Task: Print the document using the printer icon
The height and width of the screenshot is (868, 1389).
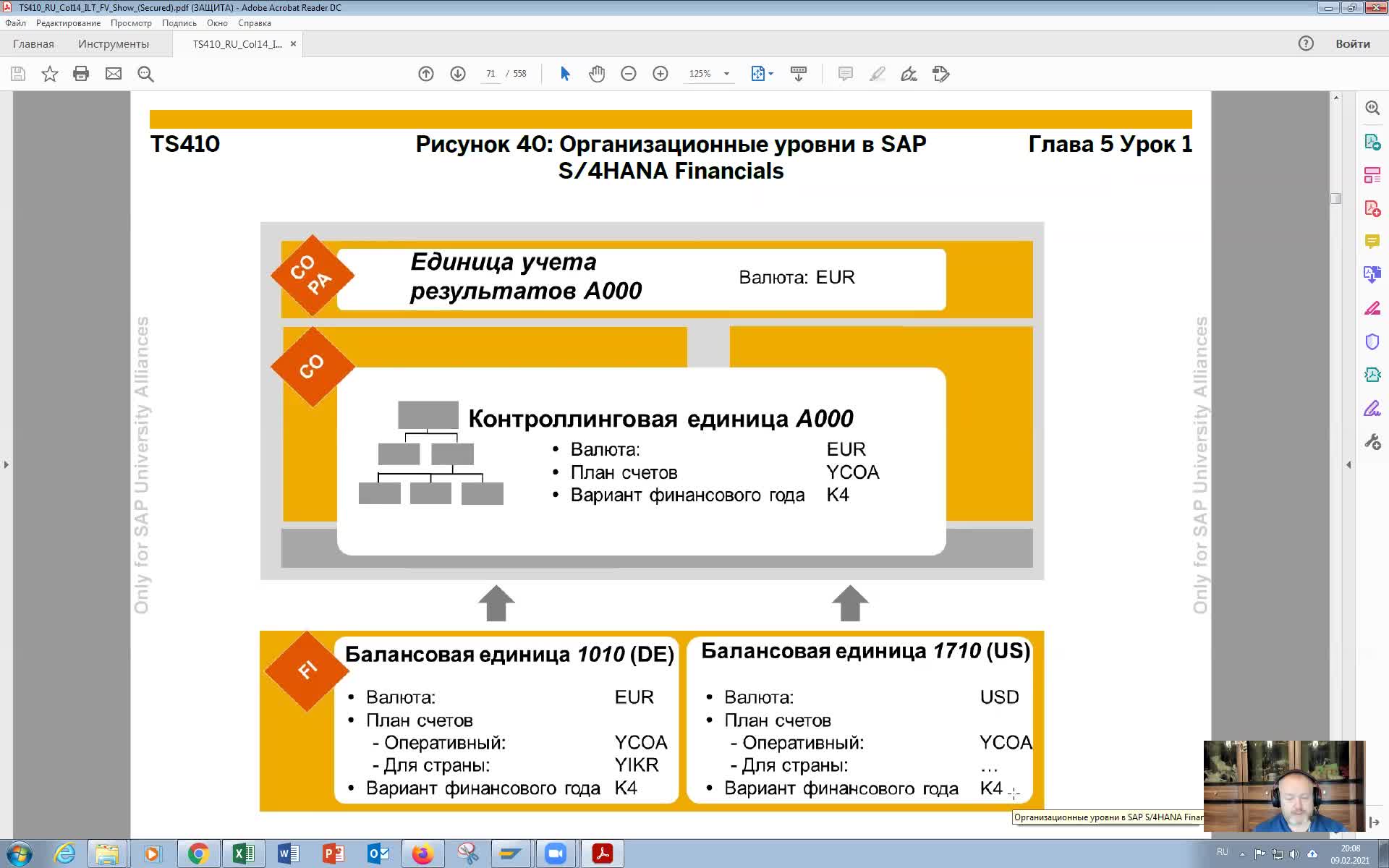Action: 81,74
